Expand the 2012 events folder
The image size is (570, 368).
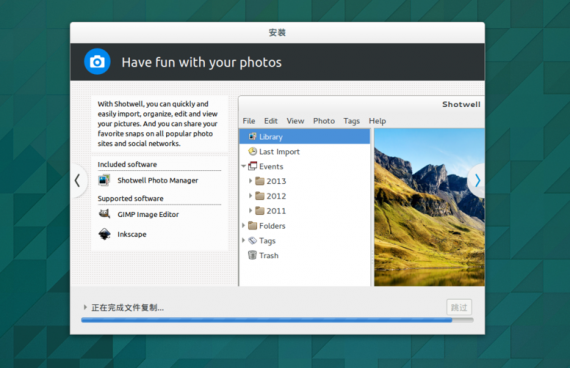[250, 196]
